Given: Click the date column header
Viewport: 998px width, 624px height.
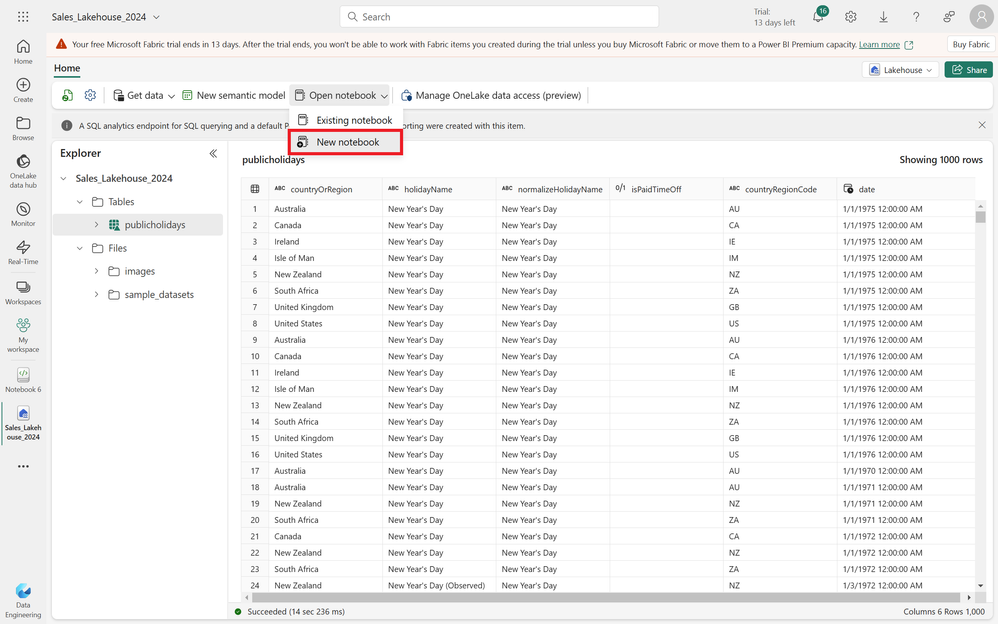Looking at the screenshot, I should click(x=906, y=189).
